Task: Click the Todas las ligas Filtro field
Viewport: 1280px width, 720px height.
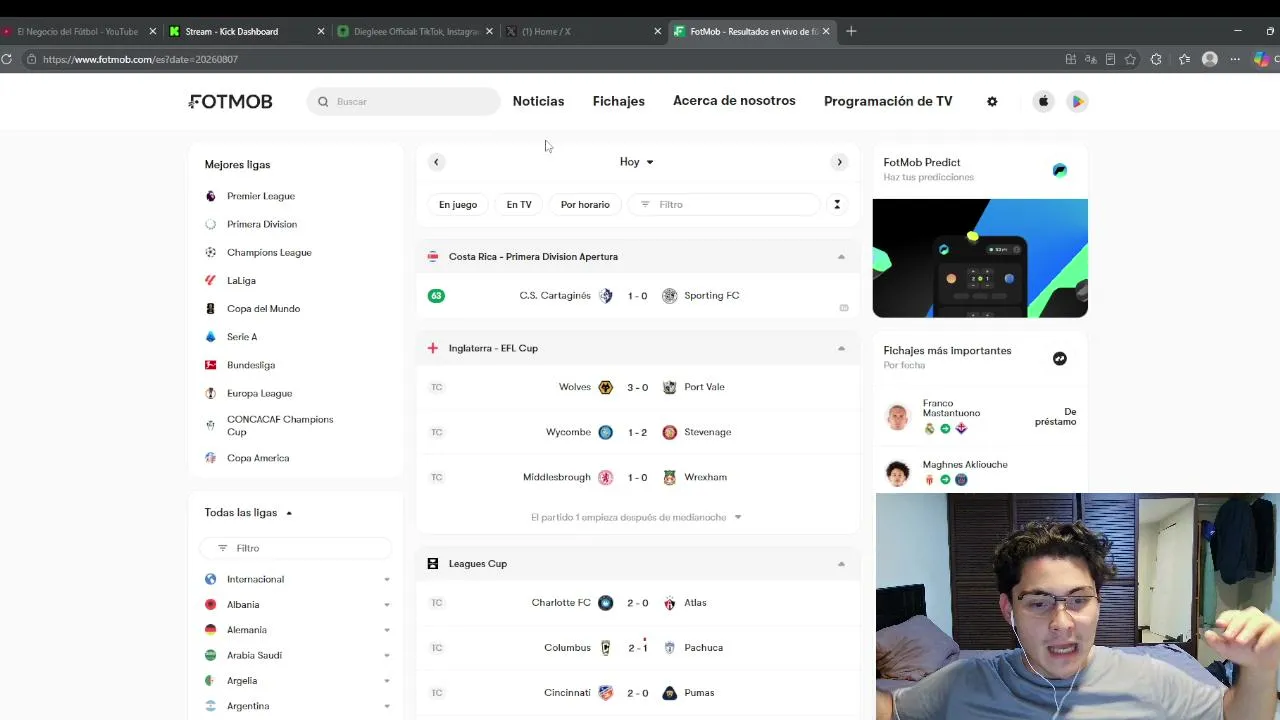Action: point(296,548)
